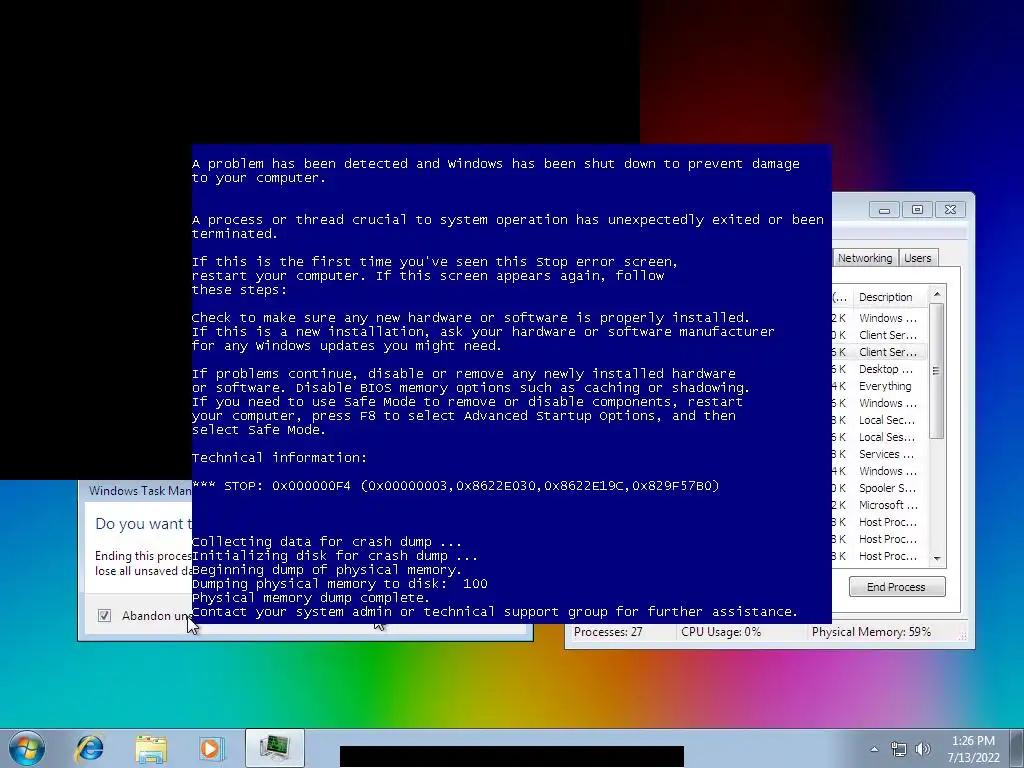Select the Spooler S... process row
Image resolution: width=1024 pixels, height=768 pixels.
pyautogui.click(x=880, y=488)
